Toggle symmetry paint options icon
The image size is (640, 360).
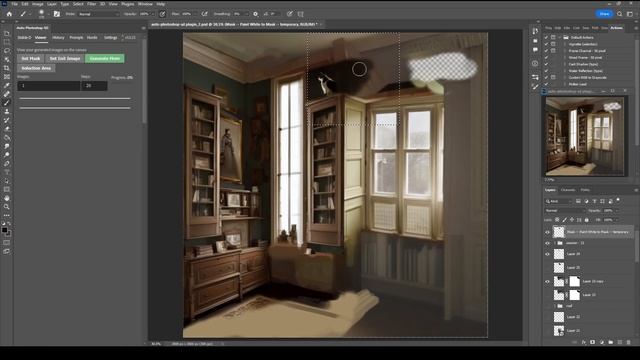[x=301, y=14]
